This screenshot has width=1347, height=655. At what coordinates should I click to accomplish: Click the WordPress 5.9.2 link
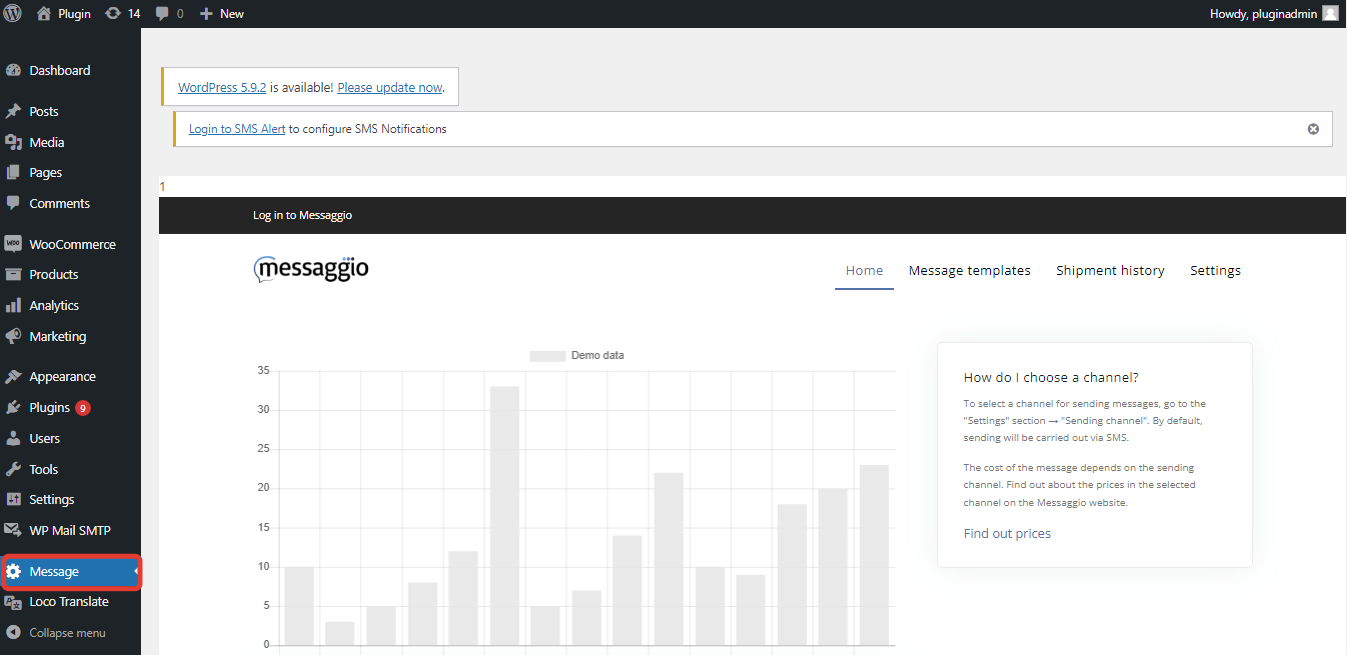click(222, 87)
